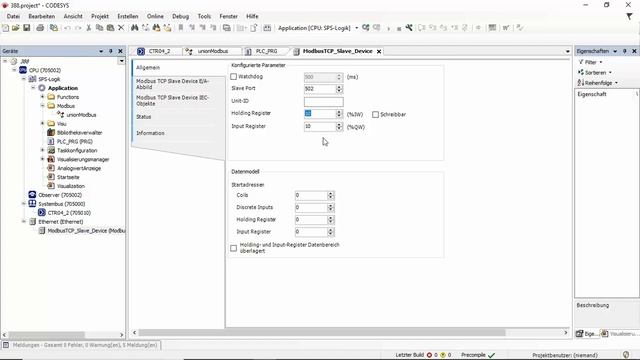Pin the Geräte panel
This screenshot has height=360, width=640.
pos(111,51)
